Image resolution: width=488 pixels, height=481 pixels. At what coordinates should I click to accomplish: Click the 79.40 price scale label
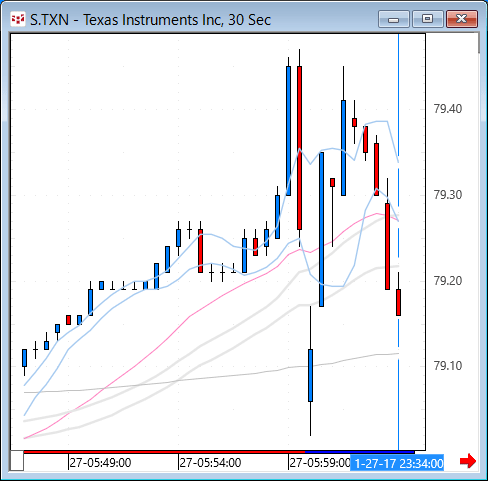coord(448,109)
